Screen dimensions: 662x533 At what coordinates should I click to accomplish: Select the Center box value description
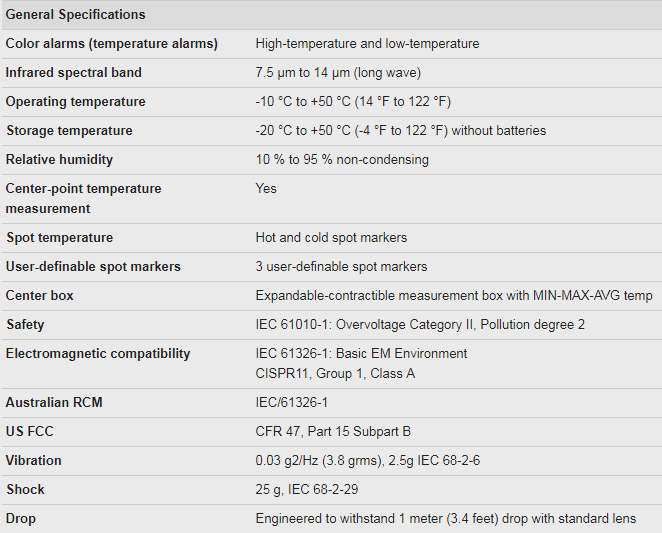(454, 296)
